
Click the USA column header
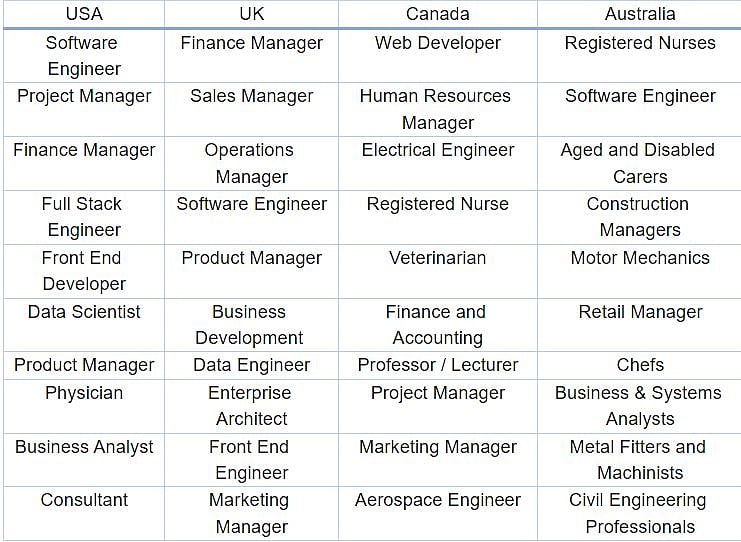tap(83, 14)
